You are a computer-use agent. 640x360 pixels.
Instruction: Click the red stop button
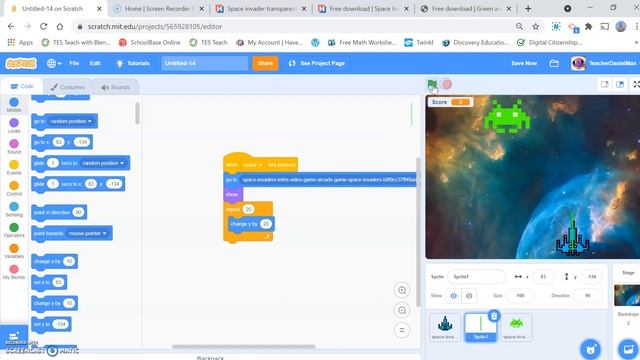click(x=447, y=84)
